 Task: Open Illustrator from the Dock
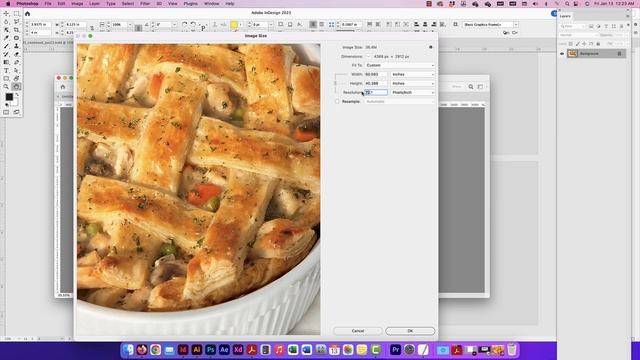[197, 350]
